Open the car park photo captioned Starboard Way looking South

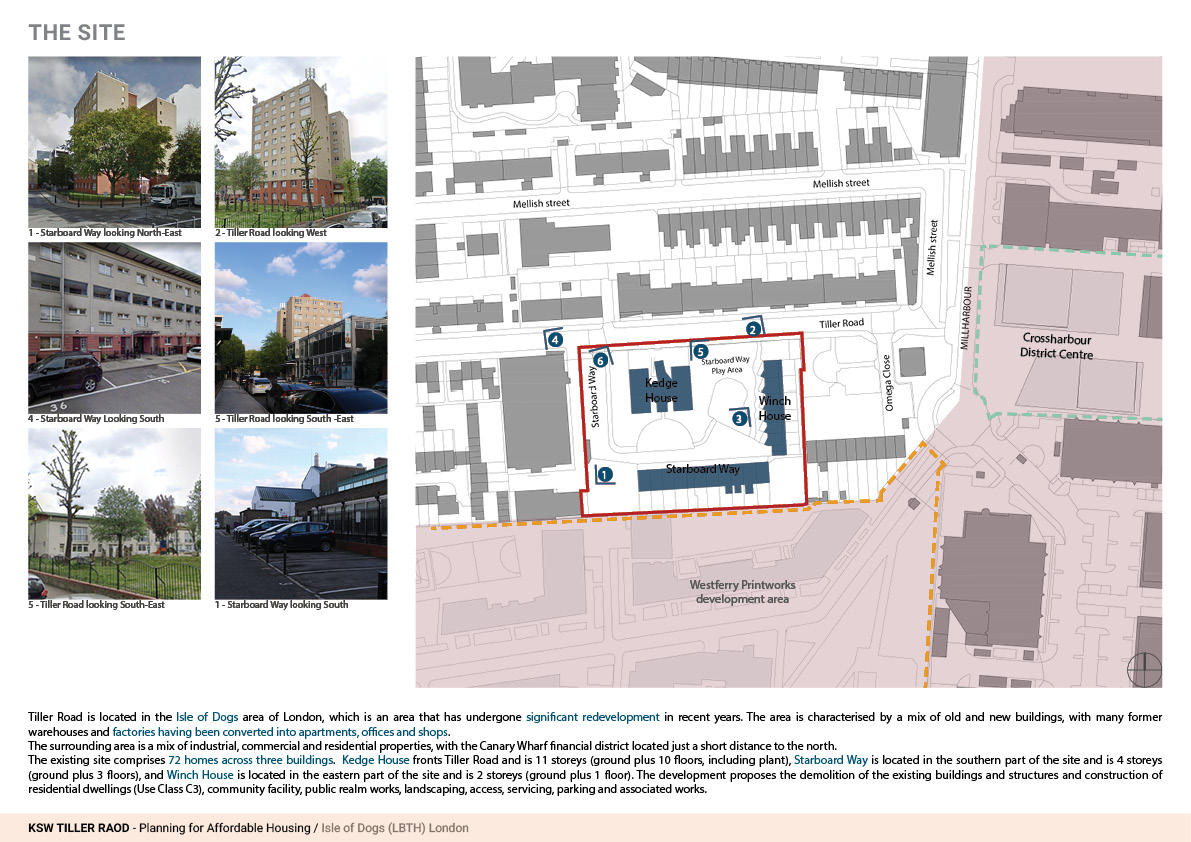(301, 513)
